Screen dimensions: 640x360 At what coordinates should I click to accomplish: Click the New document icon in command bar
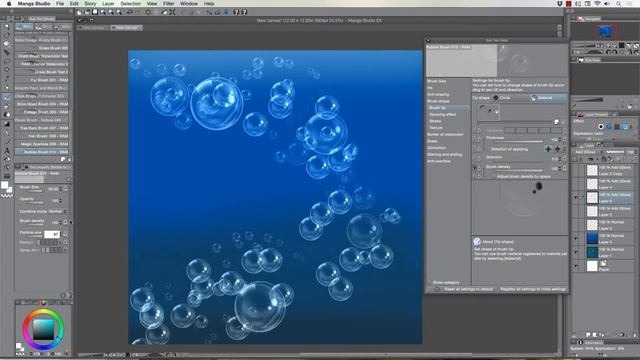click(79, 12)
